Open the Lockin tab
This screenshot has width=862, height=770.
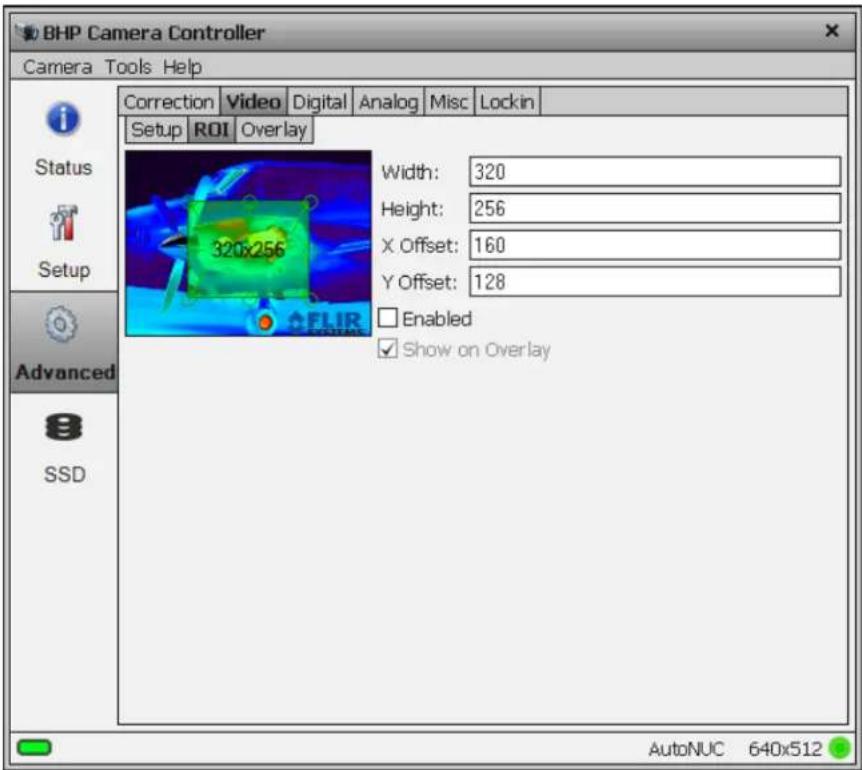pos(507,102)
